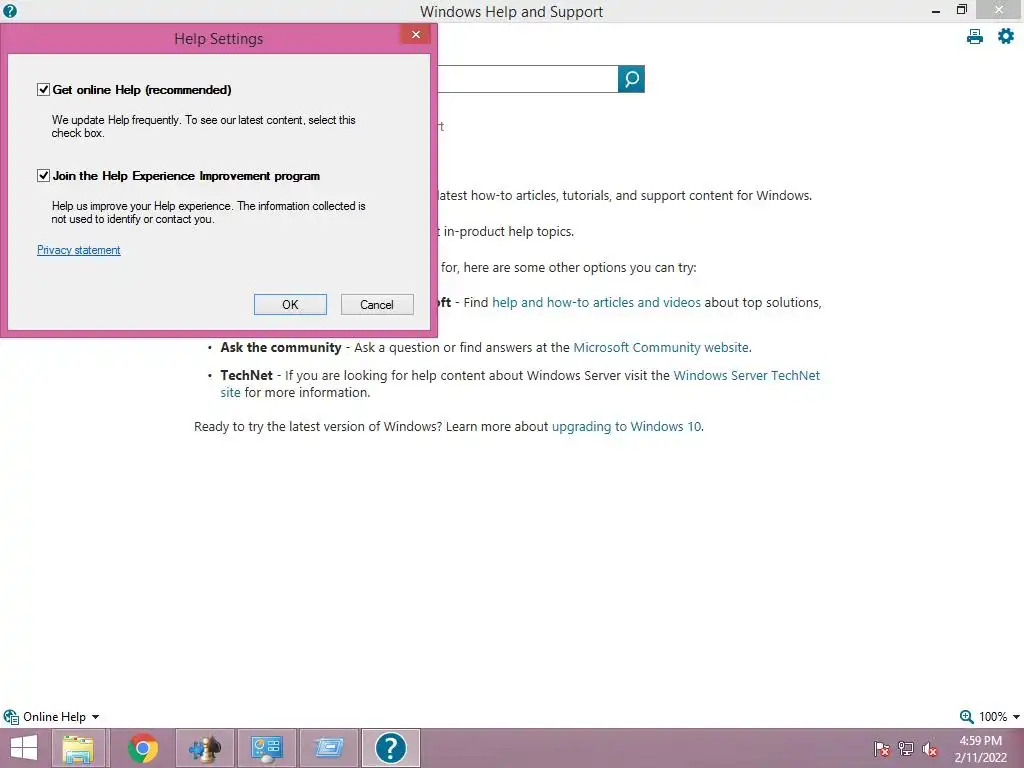
Task: Click the 'TechNet' bold heading text
Action: pyautogui.click(x=246, y=376)
